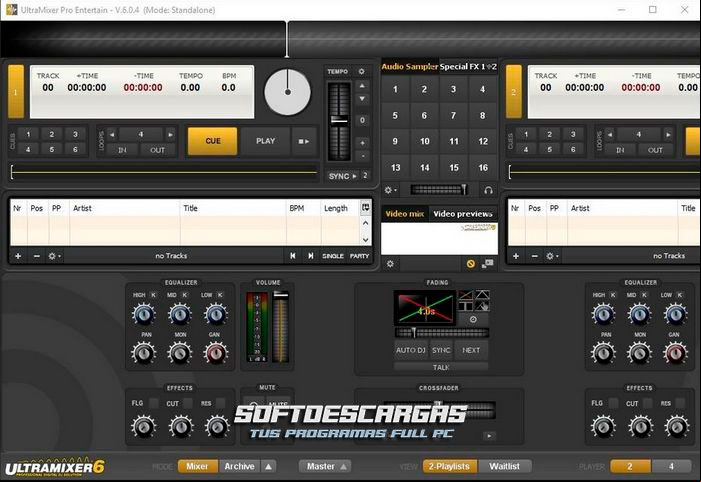The image size is (701, 482).
Task: Open the external video window icon
Action: tap(488, 263)
